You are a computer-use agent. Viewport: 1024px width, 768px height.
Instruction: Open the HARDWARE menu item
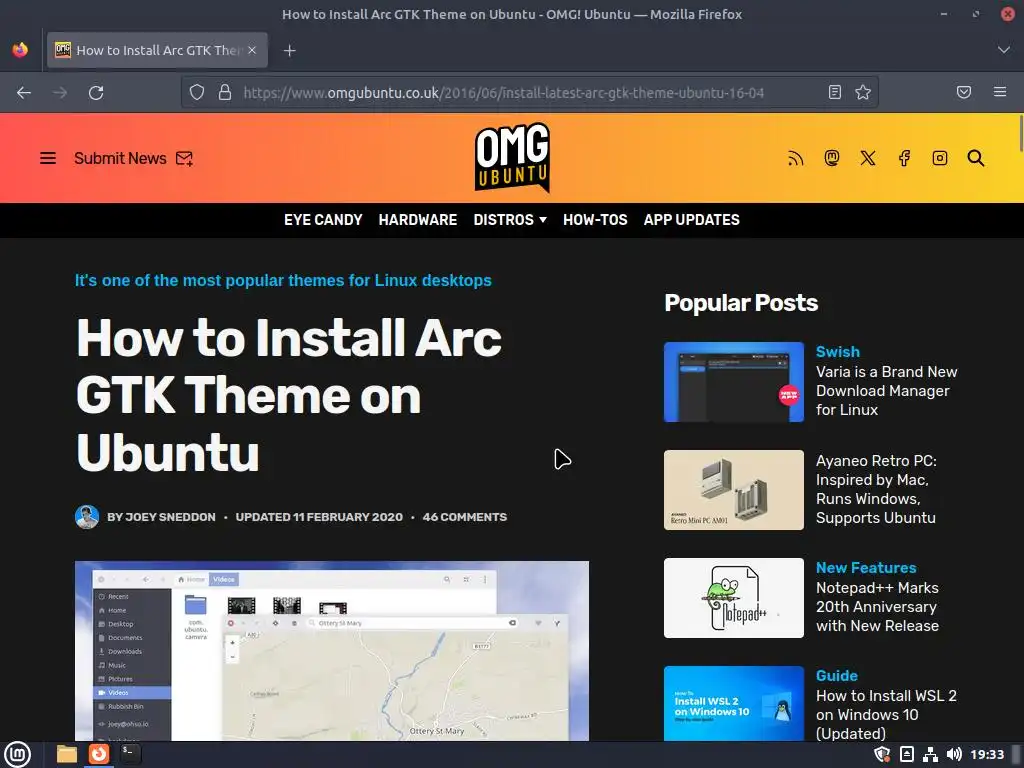(x=418, y=220)
